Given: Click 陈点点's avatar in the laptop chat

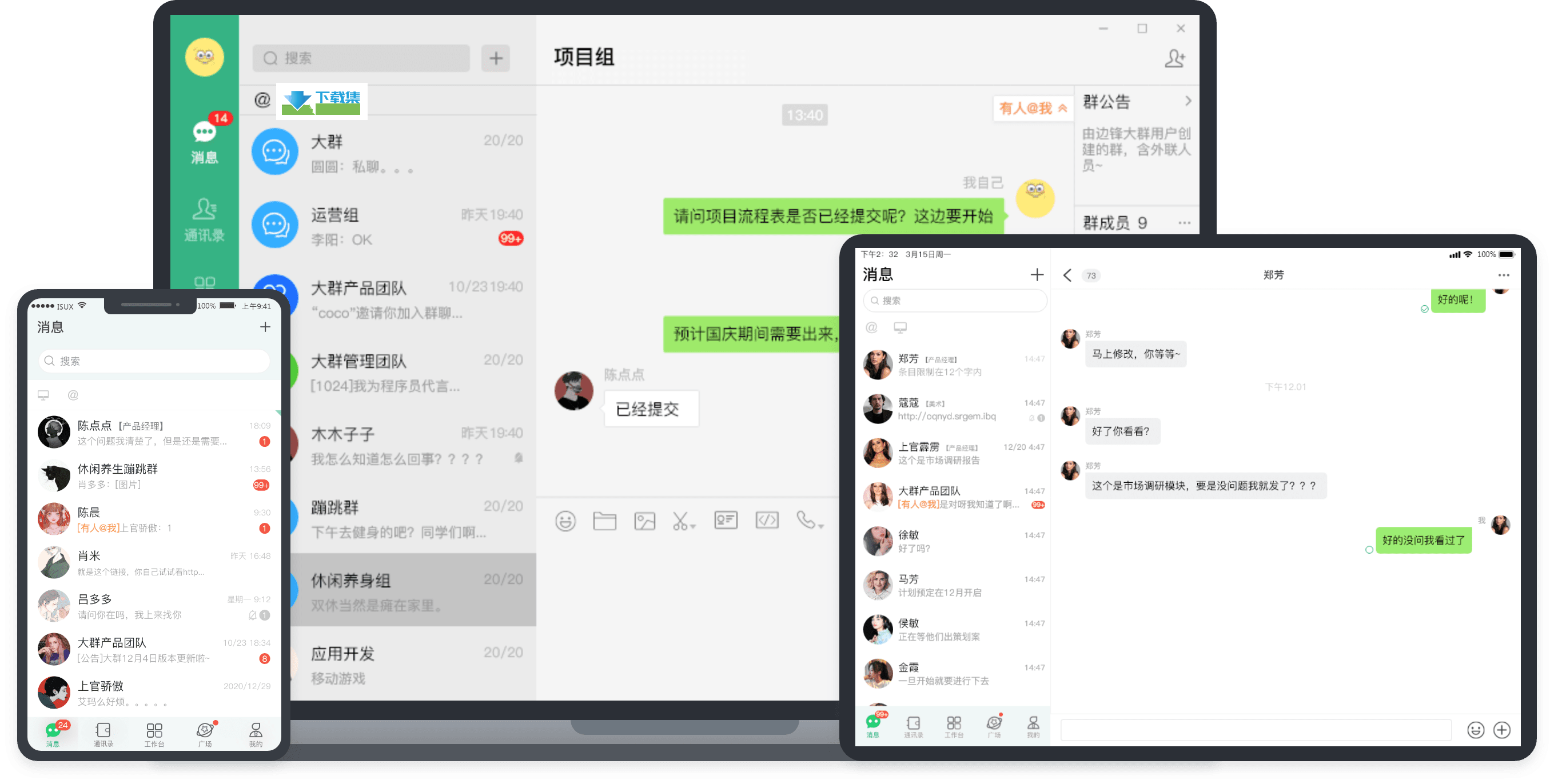Looking at the screenshot, I should coord(573,391).
